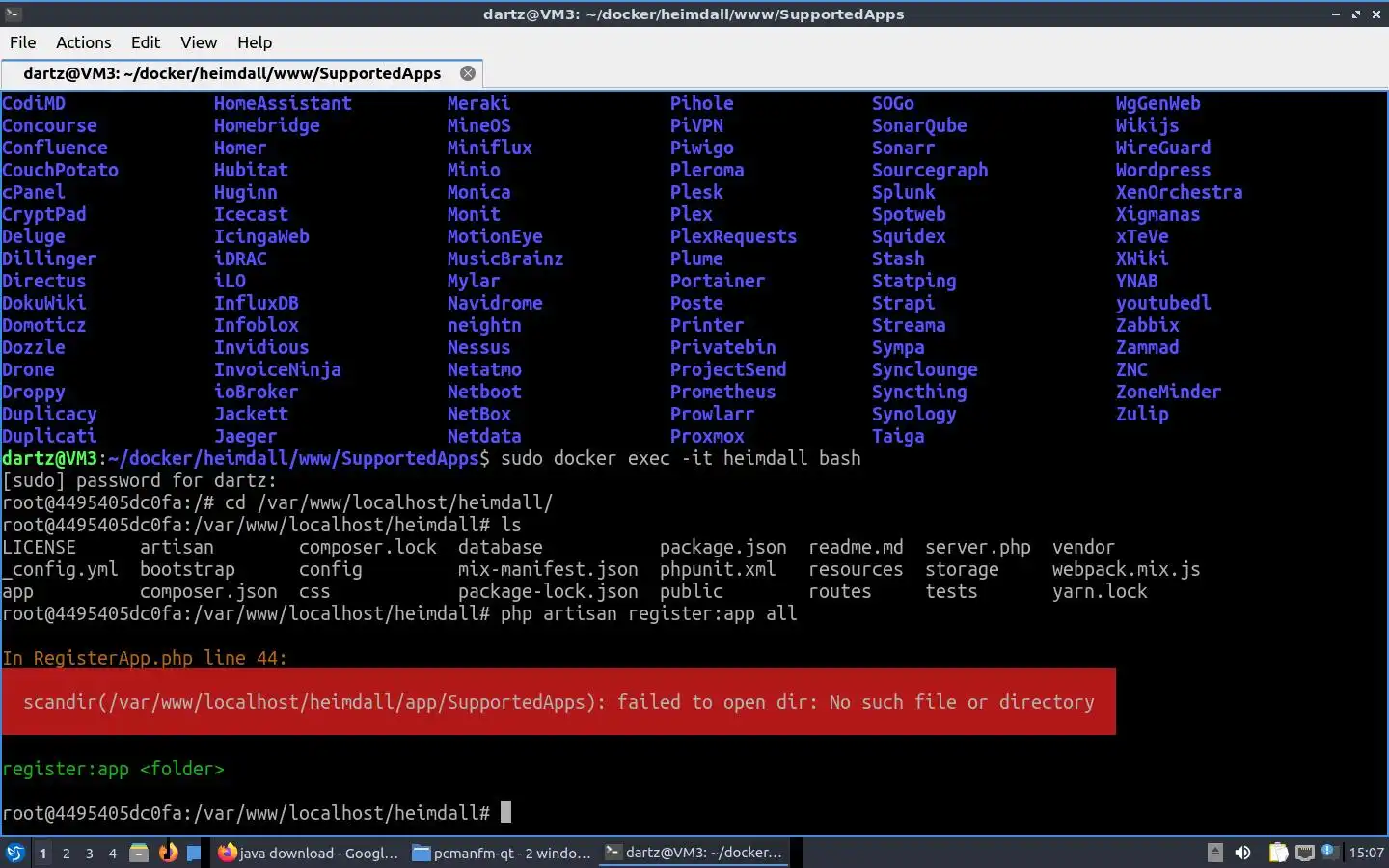The image size is (1389, 868).
Task: Click the 'youtubedl' directory name
Action: (x=1163, y=303)
